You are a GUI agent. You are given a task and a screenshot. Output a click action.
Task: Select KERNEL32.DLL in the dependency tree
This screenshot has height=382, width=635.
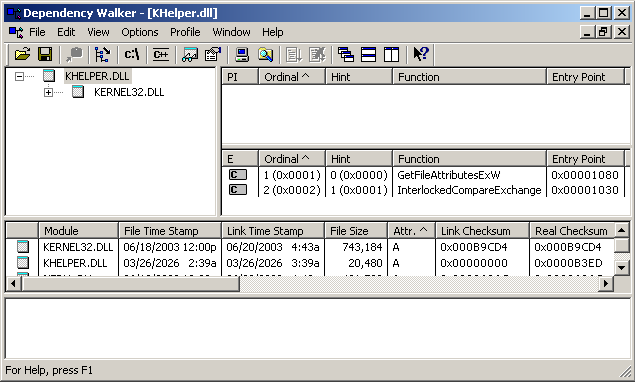[129, 92]
